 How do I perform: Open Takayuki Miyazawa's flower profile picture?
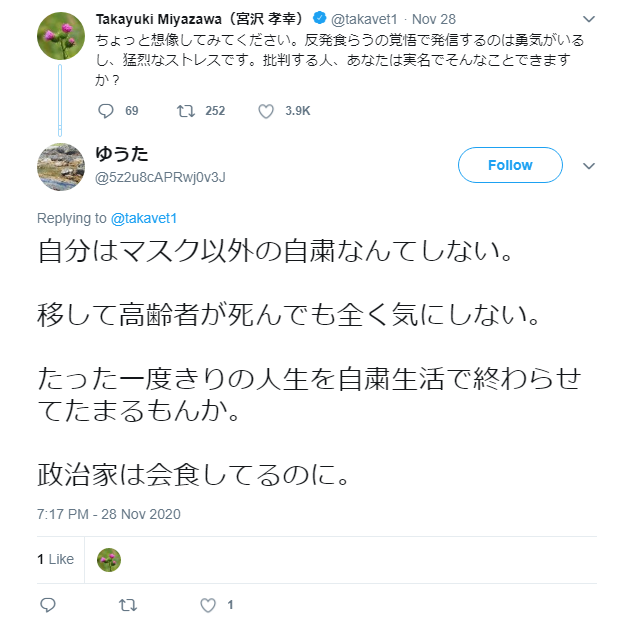(x=60, y=36)
